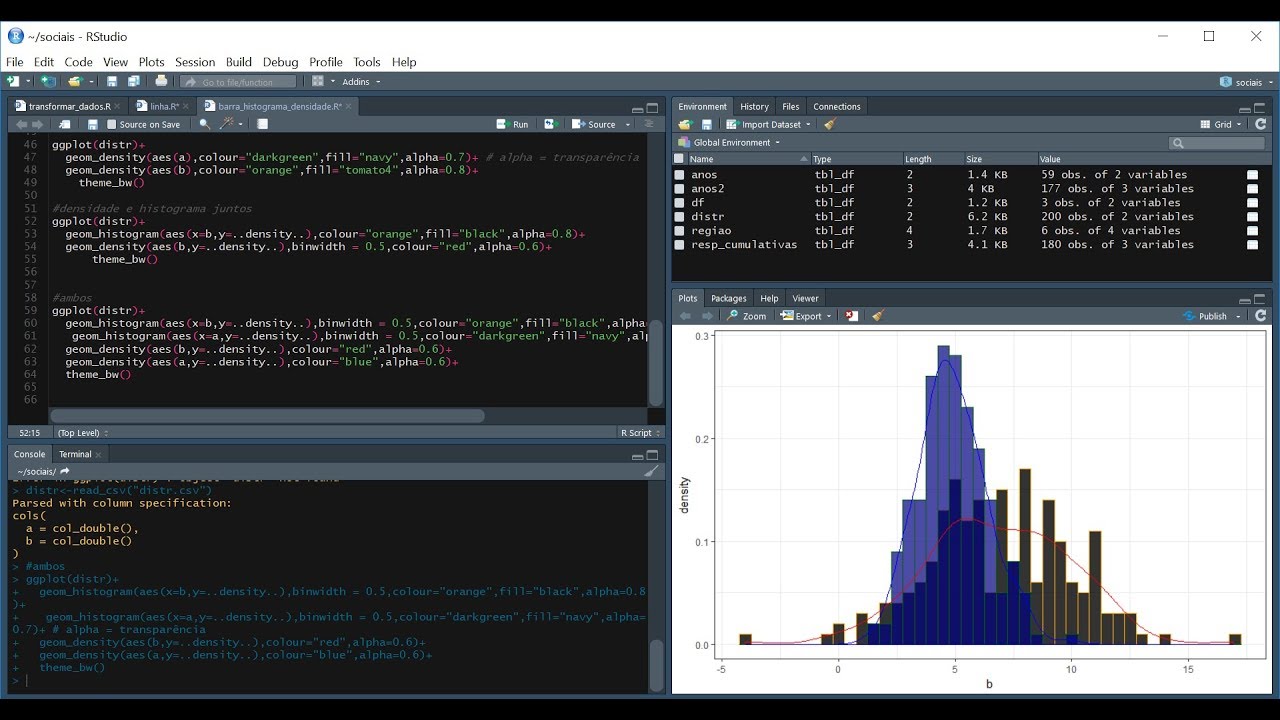Click the Print icon in main toolbar
The image size is (1280, 720).
coord(161,82)
